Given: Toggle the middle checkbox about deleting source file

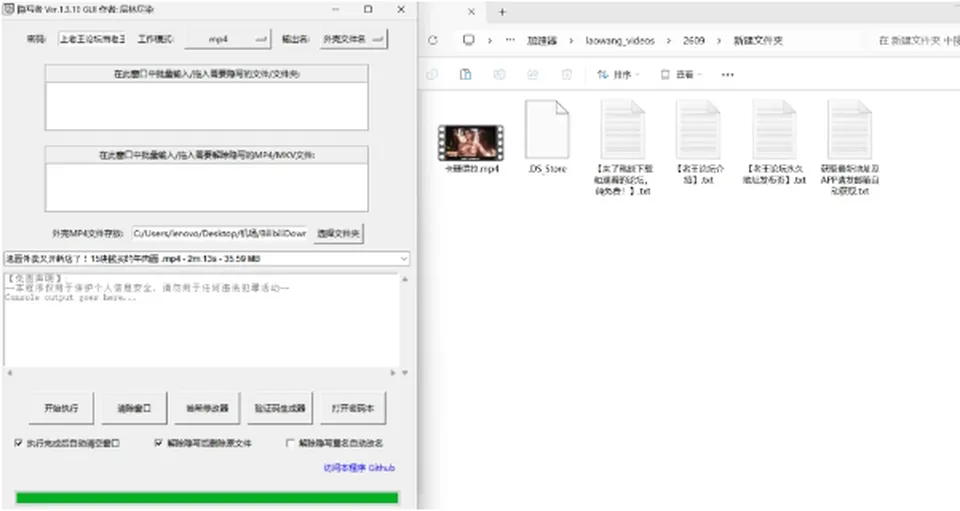Looking at the screenshot, I should (159, 442).
